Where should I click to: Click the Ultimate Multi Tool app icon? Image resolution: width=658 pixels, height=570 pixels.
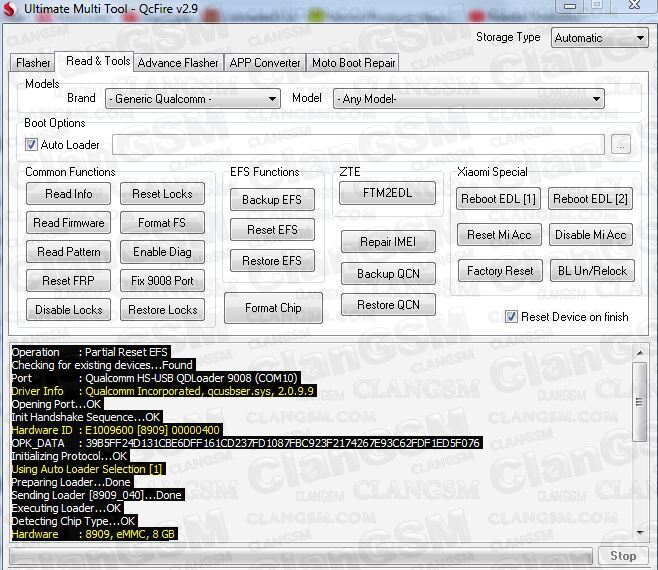[x=10, y=9]
